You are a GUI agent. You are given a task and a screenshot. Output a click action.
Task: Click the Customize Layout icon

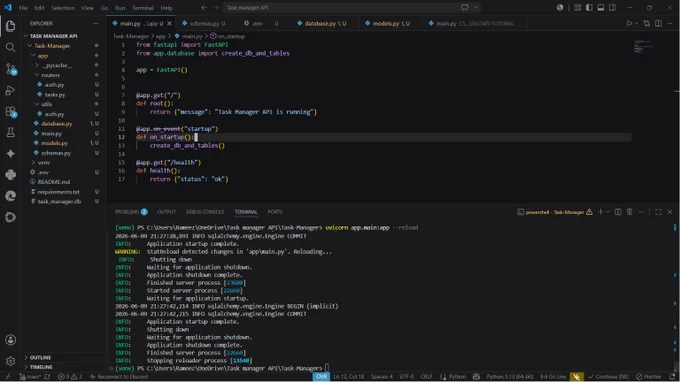[577, 7]
